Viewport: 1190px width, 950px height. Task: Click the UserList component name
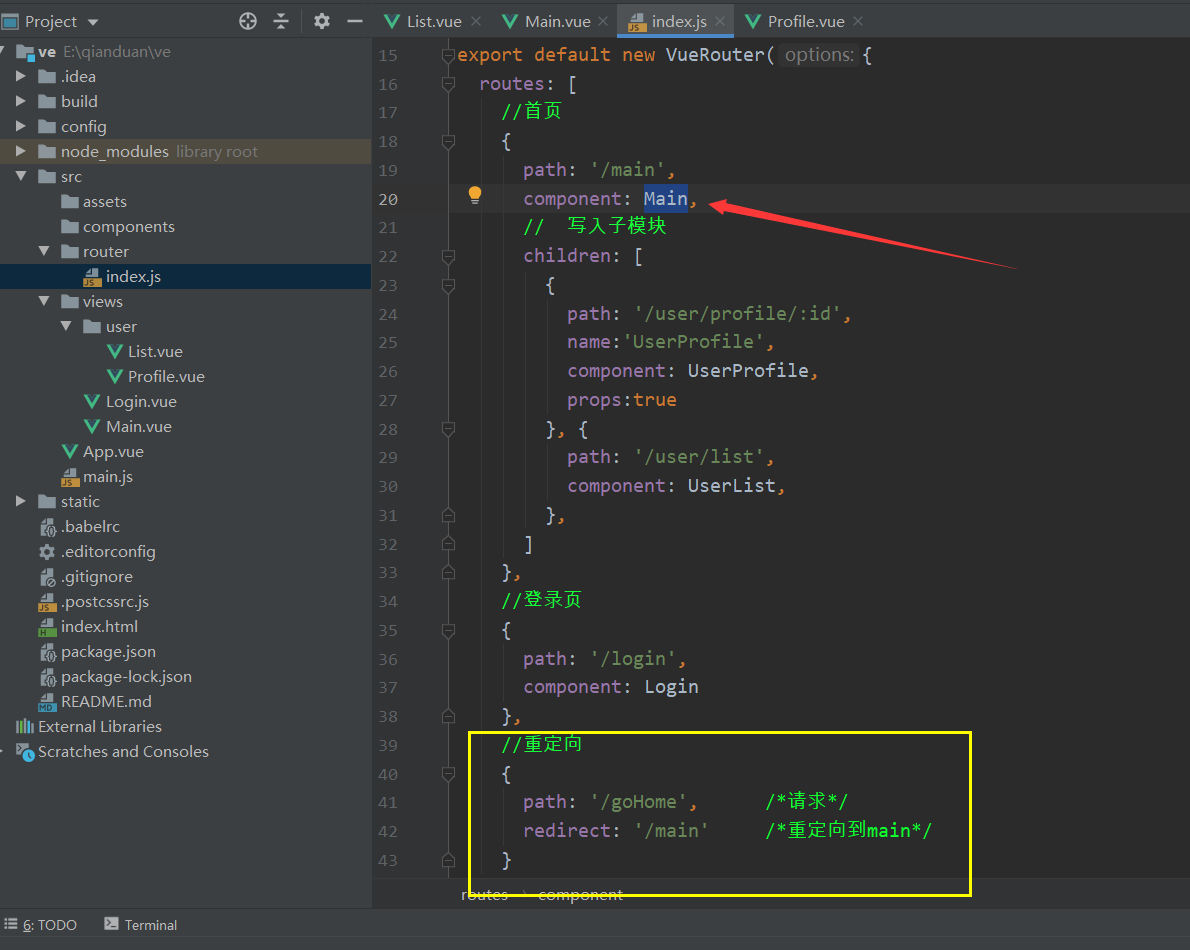pyautogui.click(x=732, y=486)
